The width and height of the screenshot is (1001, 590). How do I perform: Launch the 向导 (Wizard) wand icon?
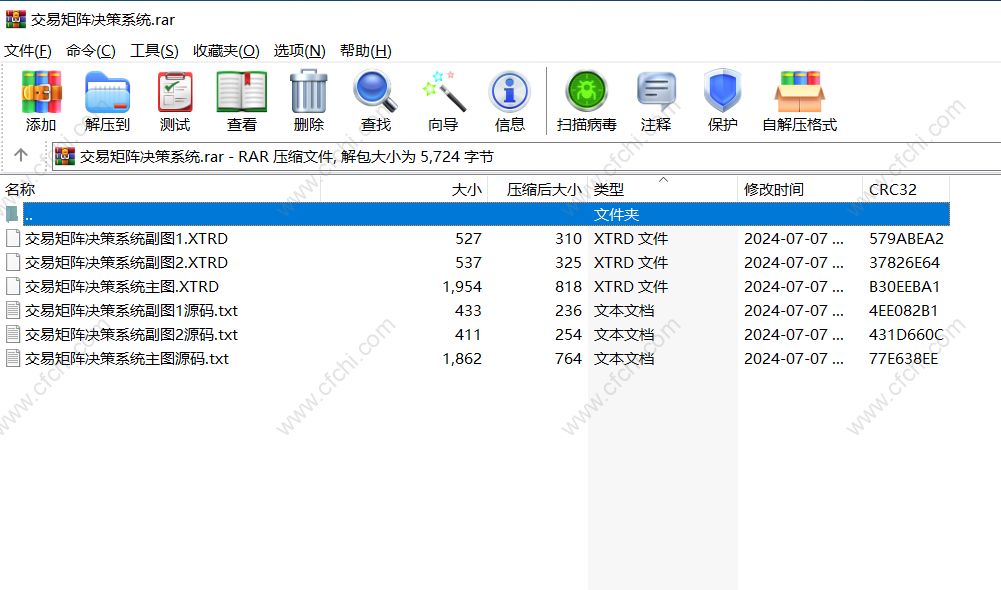click(x=443, y=92)
